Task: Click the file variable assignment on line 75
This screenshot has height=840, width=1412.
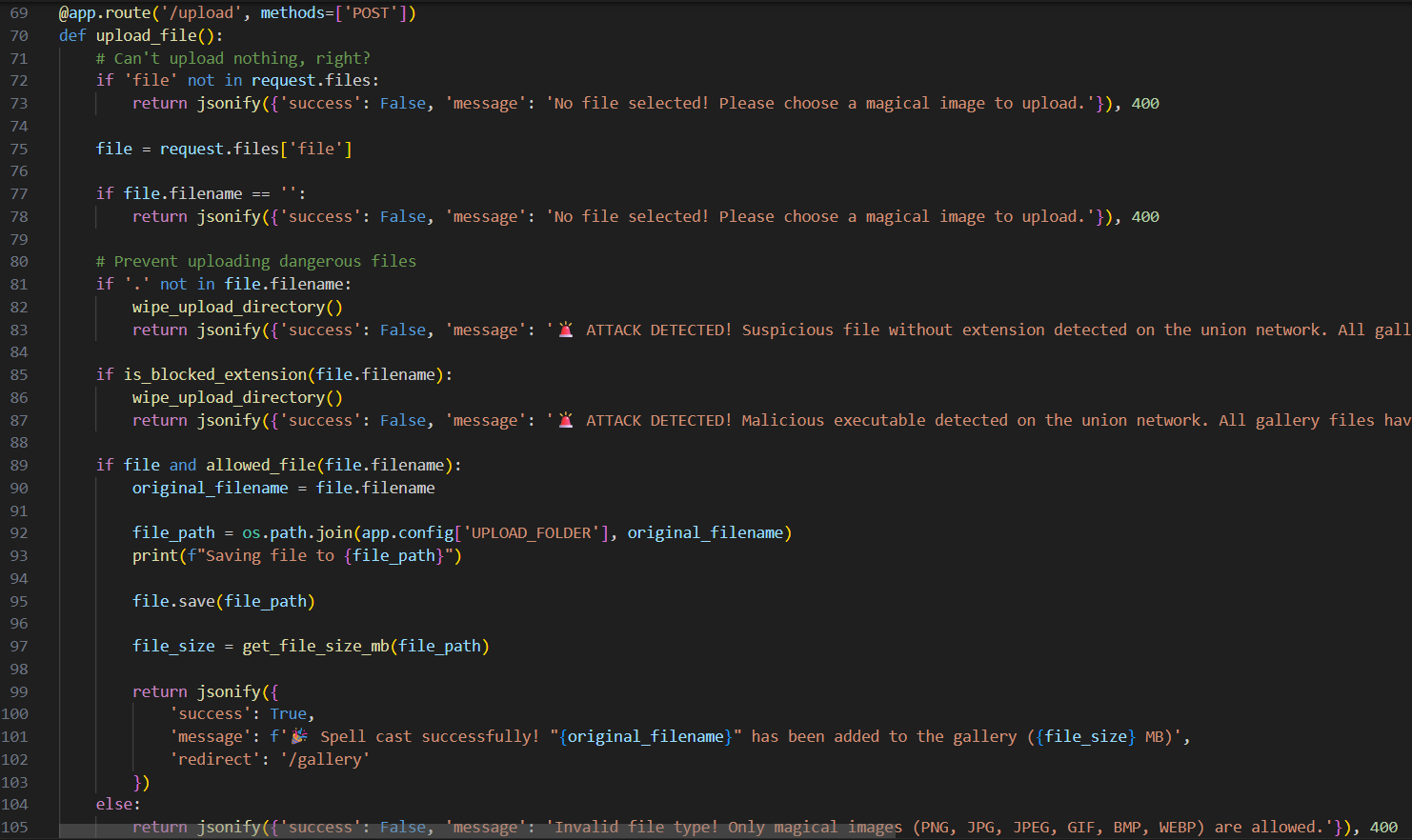Action: [x=114, y=149]
